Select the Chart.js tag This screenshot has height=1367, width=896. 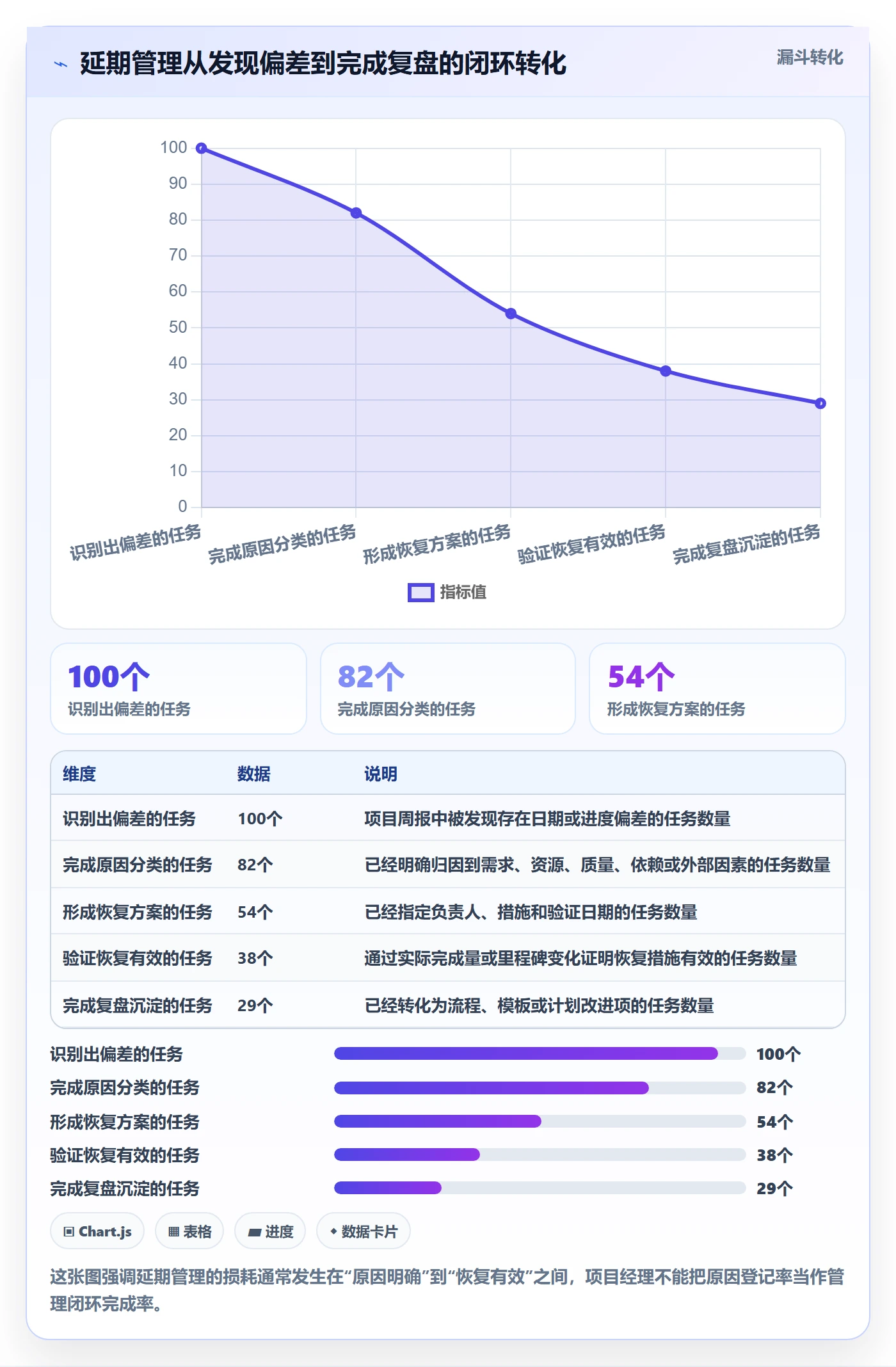pos(97,1231)
